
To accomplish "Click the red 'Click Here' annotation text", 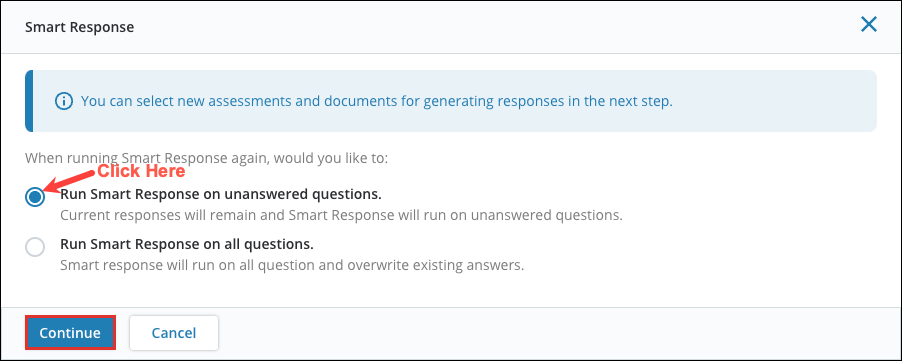I will pos(141,171).
